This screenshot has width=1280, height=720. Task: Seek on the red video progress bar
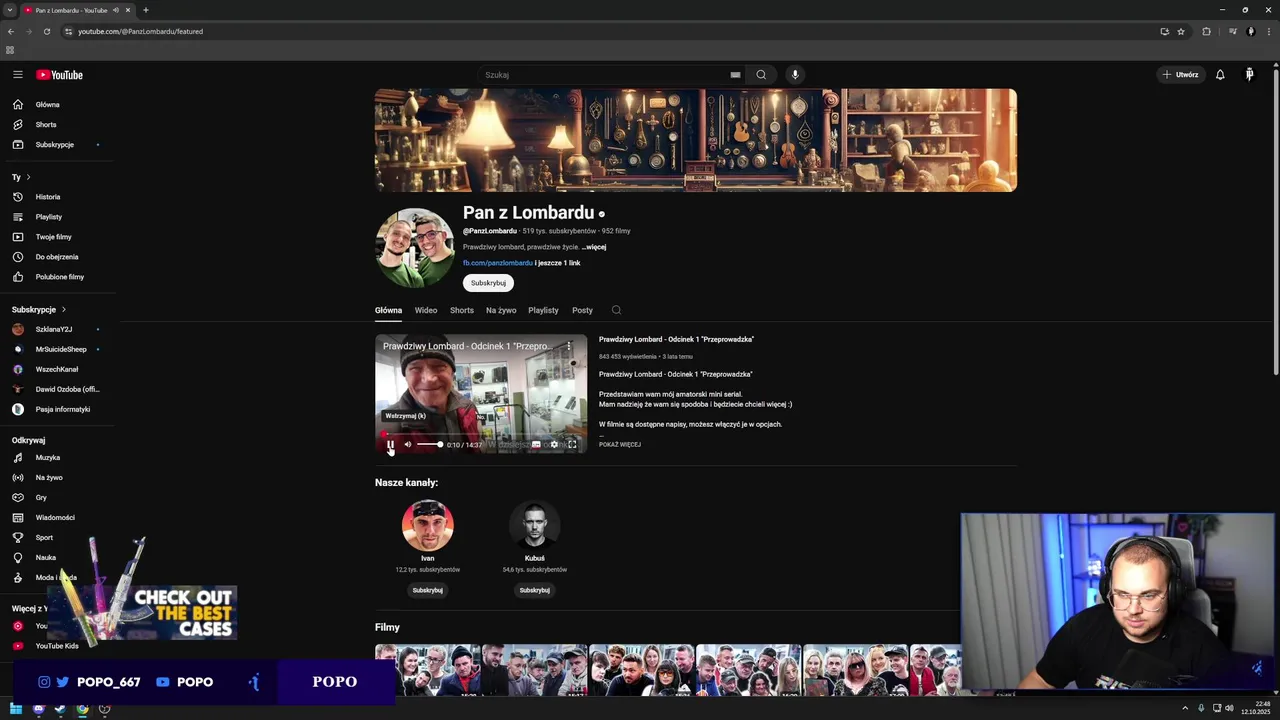tap(481, 434)
